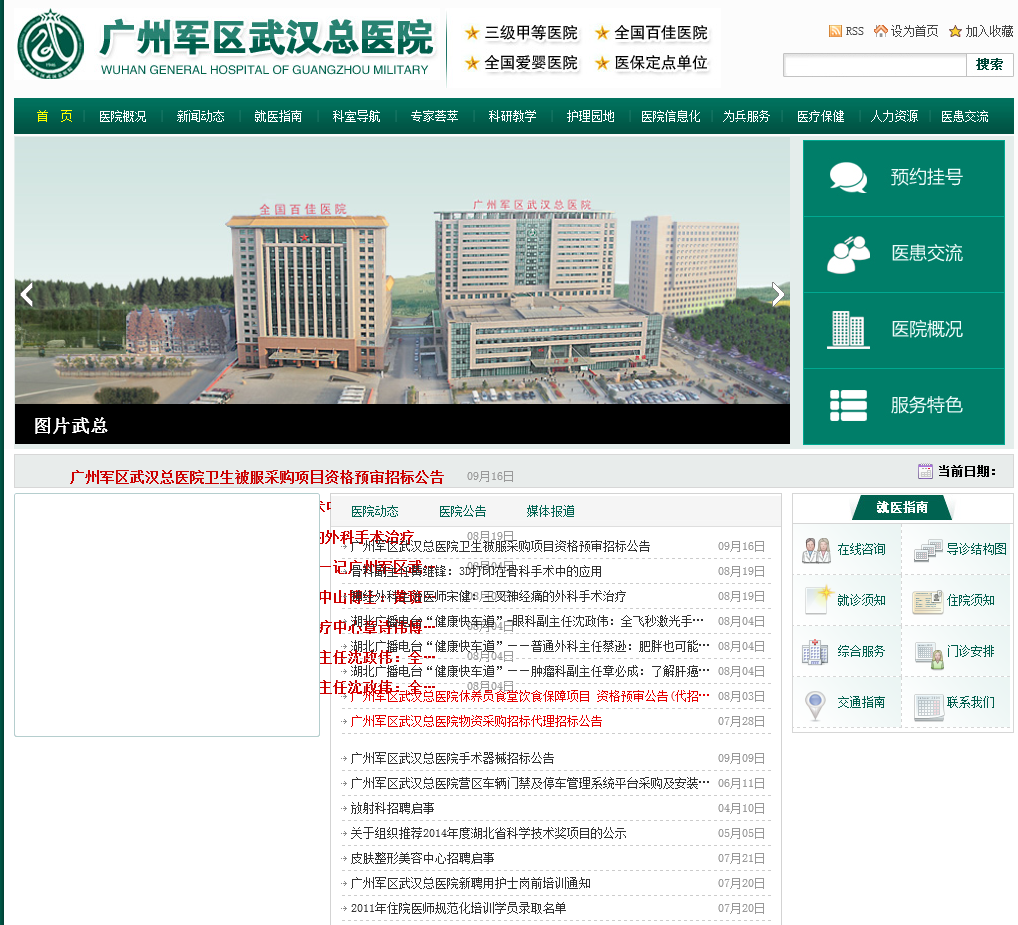Open the 专家荟萃 menu item
The height and width of the screenshot is (925, 1018).
(434, 116)
